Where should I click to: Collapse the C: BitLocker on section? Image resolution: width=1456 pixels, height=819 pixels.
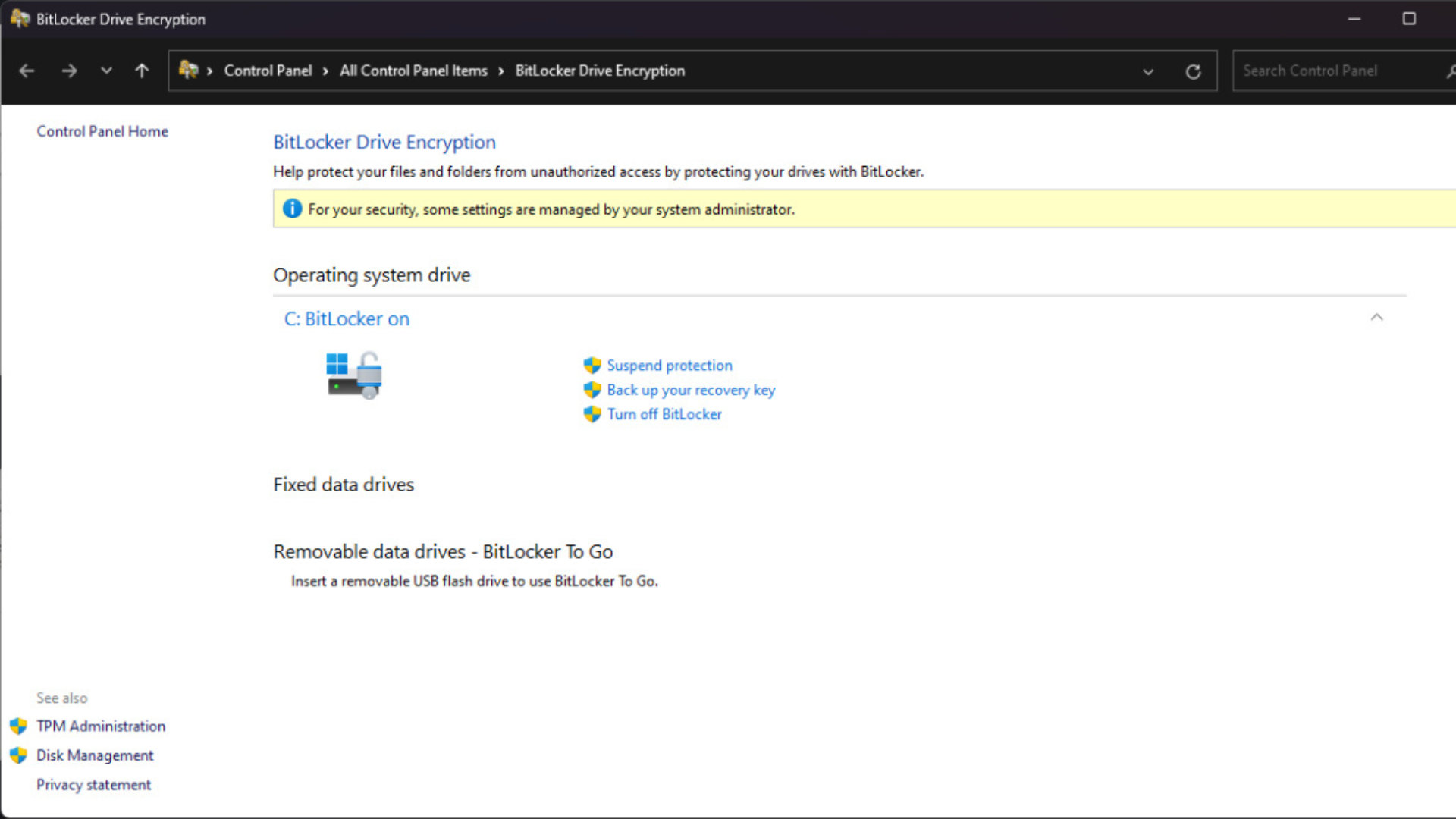click(x=1377, y=318)
